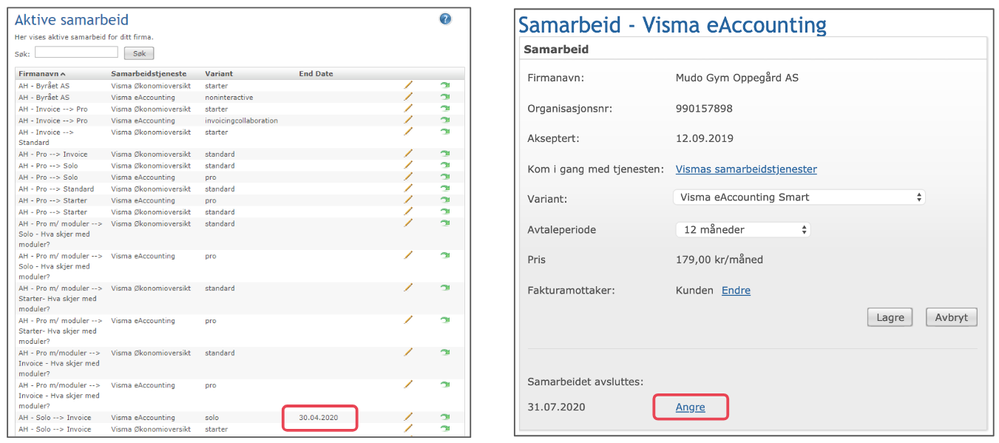Image resolution: width=999 pixels, height=443 pixels.
Task: Click the ending date 31.07.2020
Action: coord(557,407)
